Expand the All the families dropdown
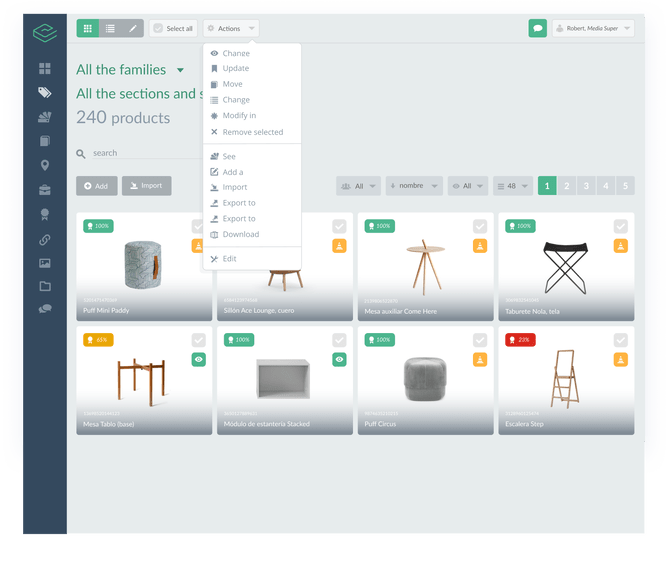Image resolution: width=668 pixels, height=568 pixels. [x=180, y=70]
